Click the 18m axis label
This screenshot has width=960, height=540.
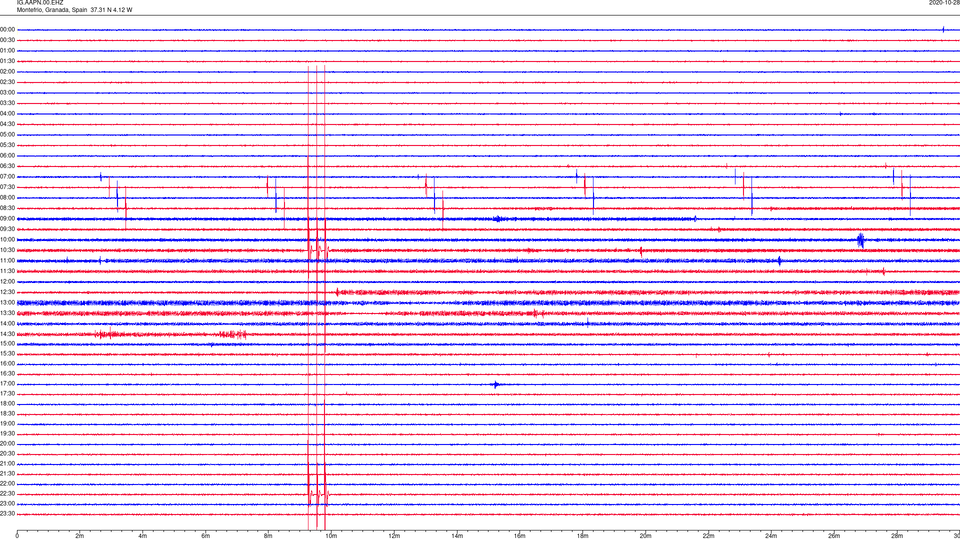(x=582, y=536)
